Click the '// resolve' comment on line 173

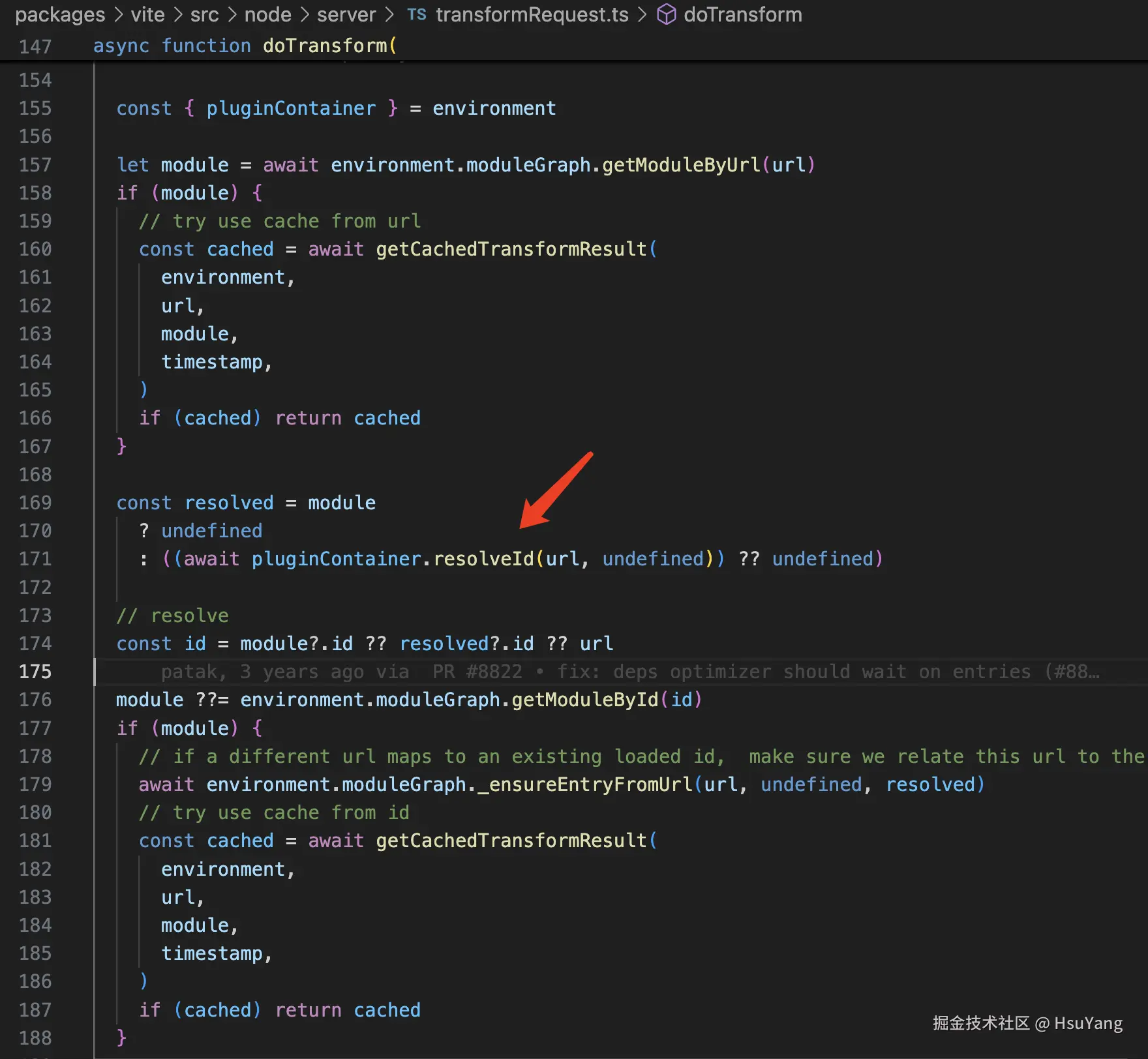pyautogui.click(x=173, y=616)
